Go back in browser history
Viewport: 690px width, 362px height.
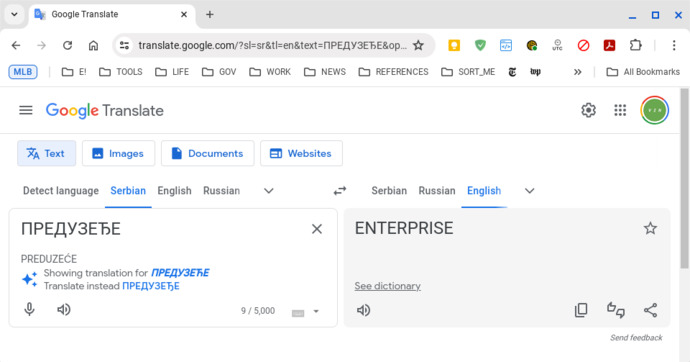click(16, 45)
